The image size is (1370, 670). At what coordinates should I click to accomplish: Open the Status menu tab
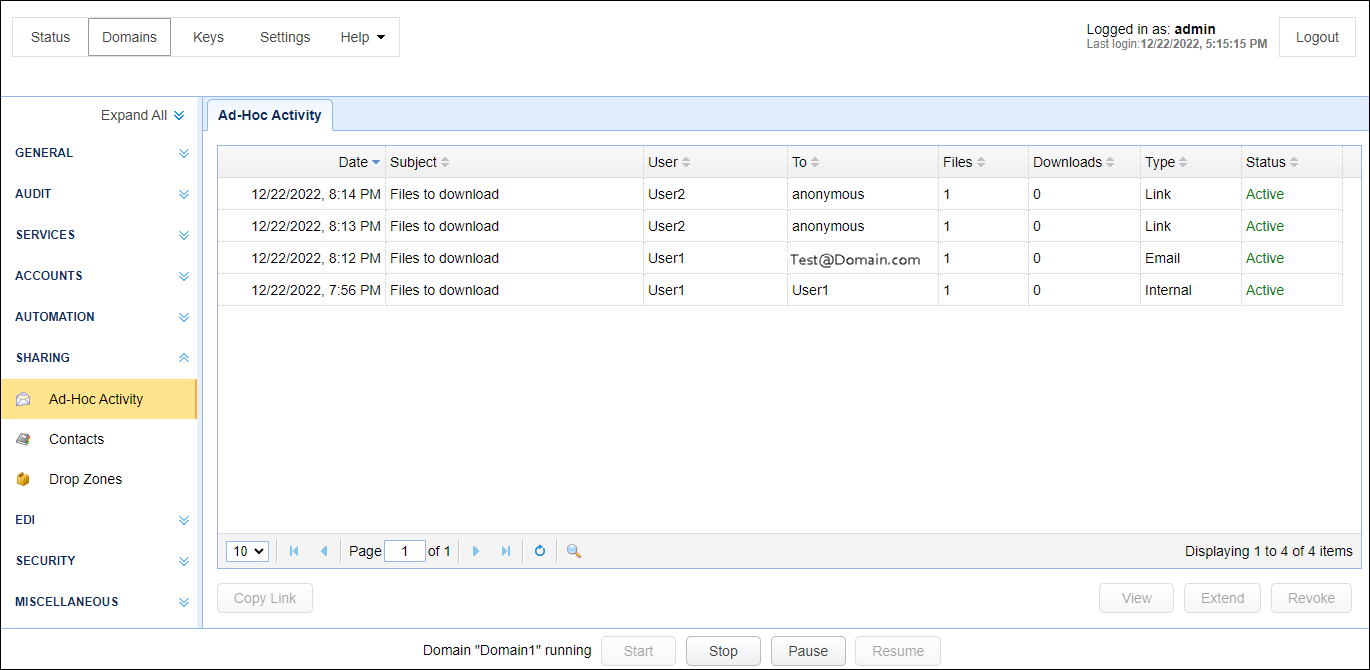(51, 37)
